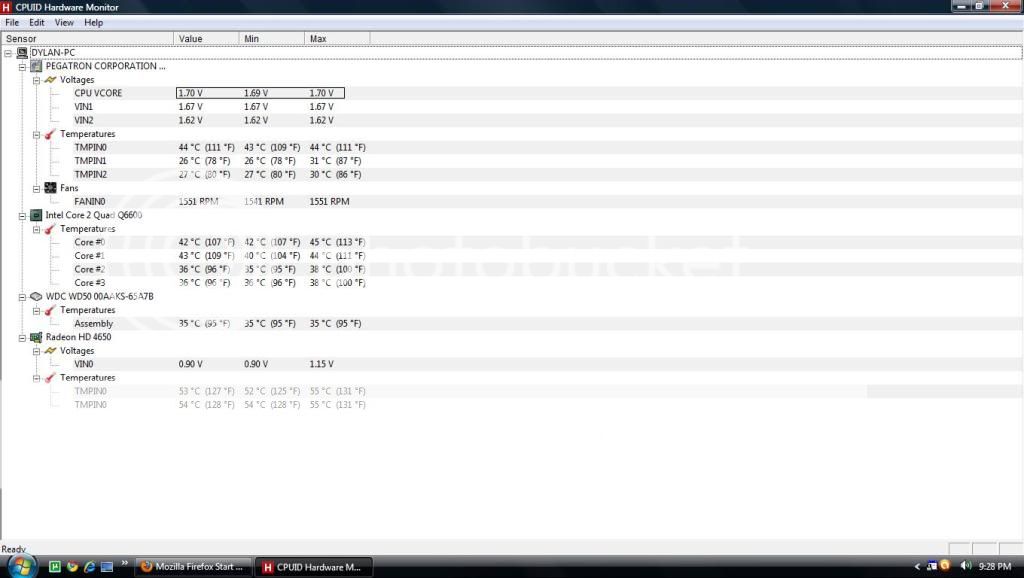Collapse the WDC WD50 00AAKS node
This screenshot has width=1024, height=578.
pyautogui.click(x=22, y=297)
